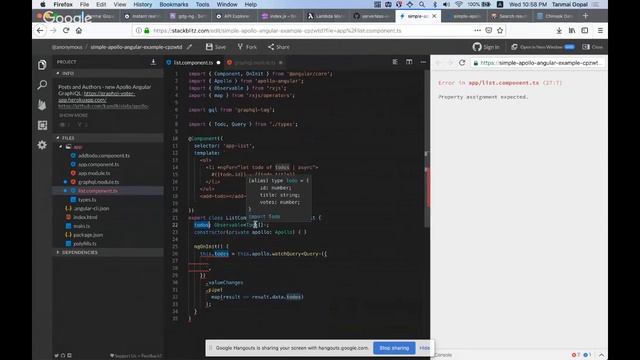640x360 pixels.
Task: Open the History menu
Action: click(142, 4)
